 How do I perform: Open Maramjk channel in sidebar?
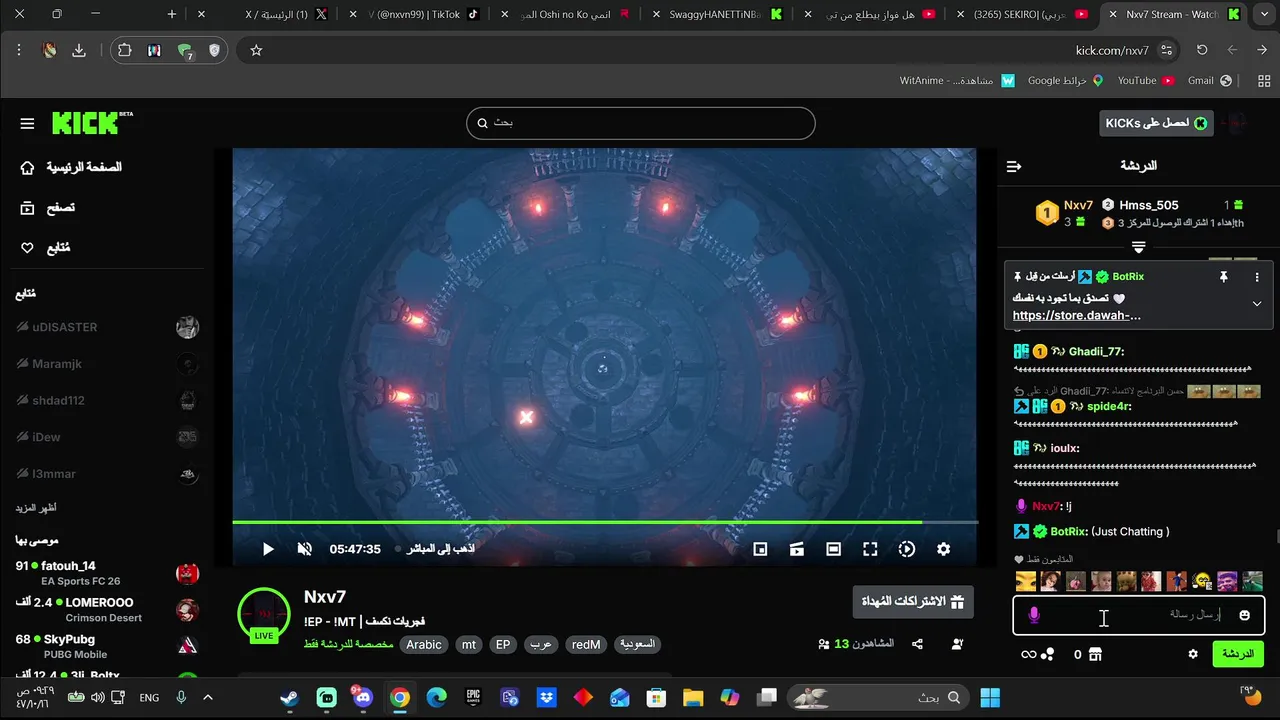108,364
